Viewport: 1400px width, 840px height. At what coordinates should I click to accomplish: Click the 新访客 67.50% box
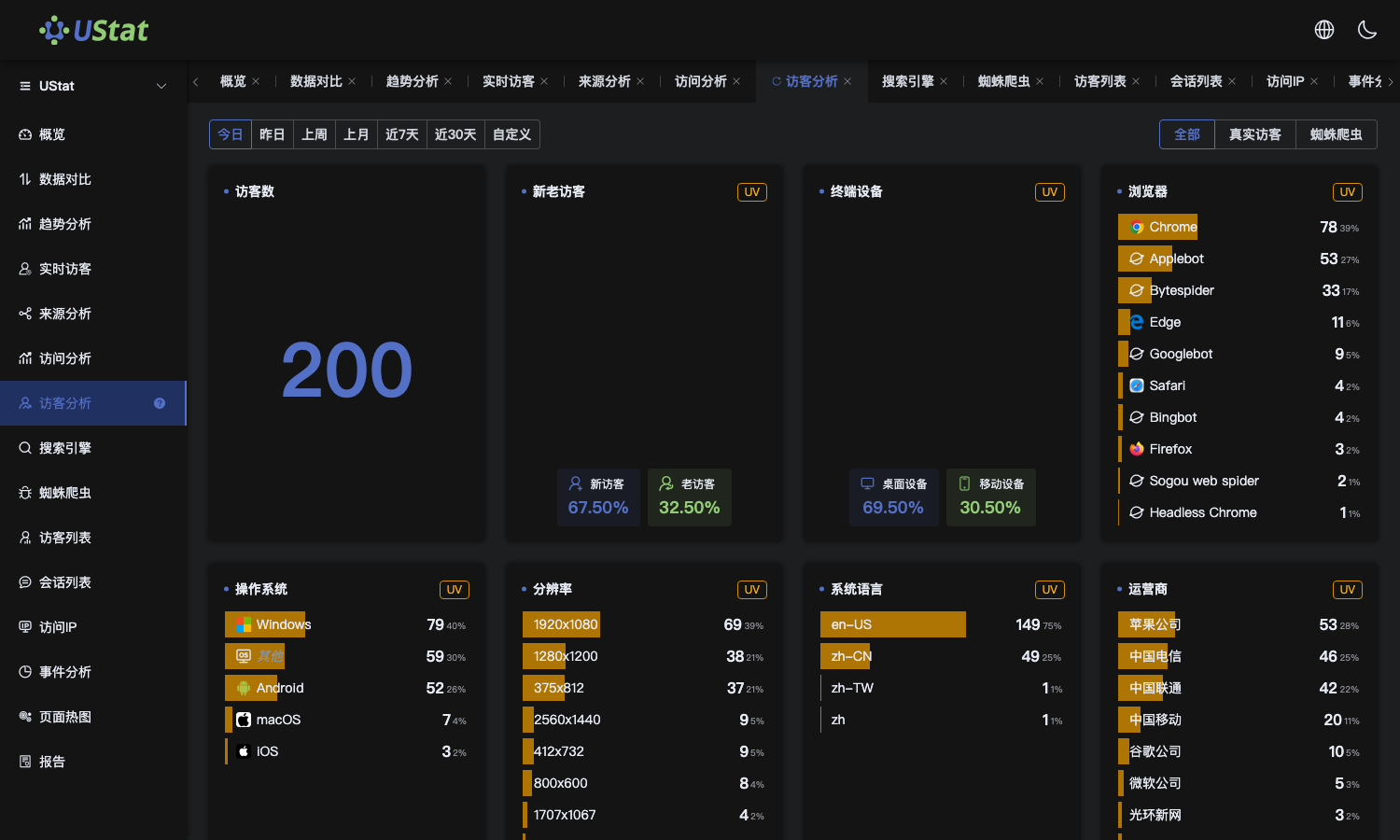pyautogui.click(x=598, y=497)
